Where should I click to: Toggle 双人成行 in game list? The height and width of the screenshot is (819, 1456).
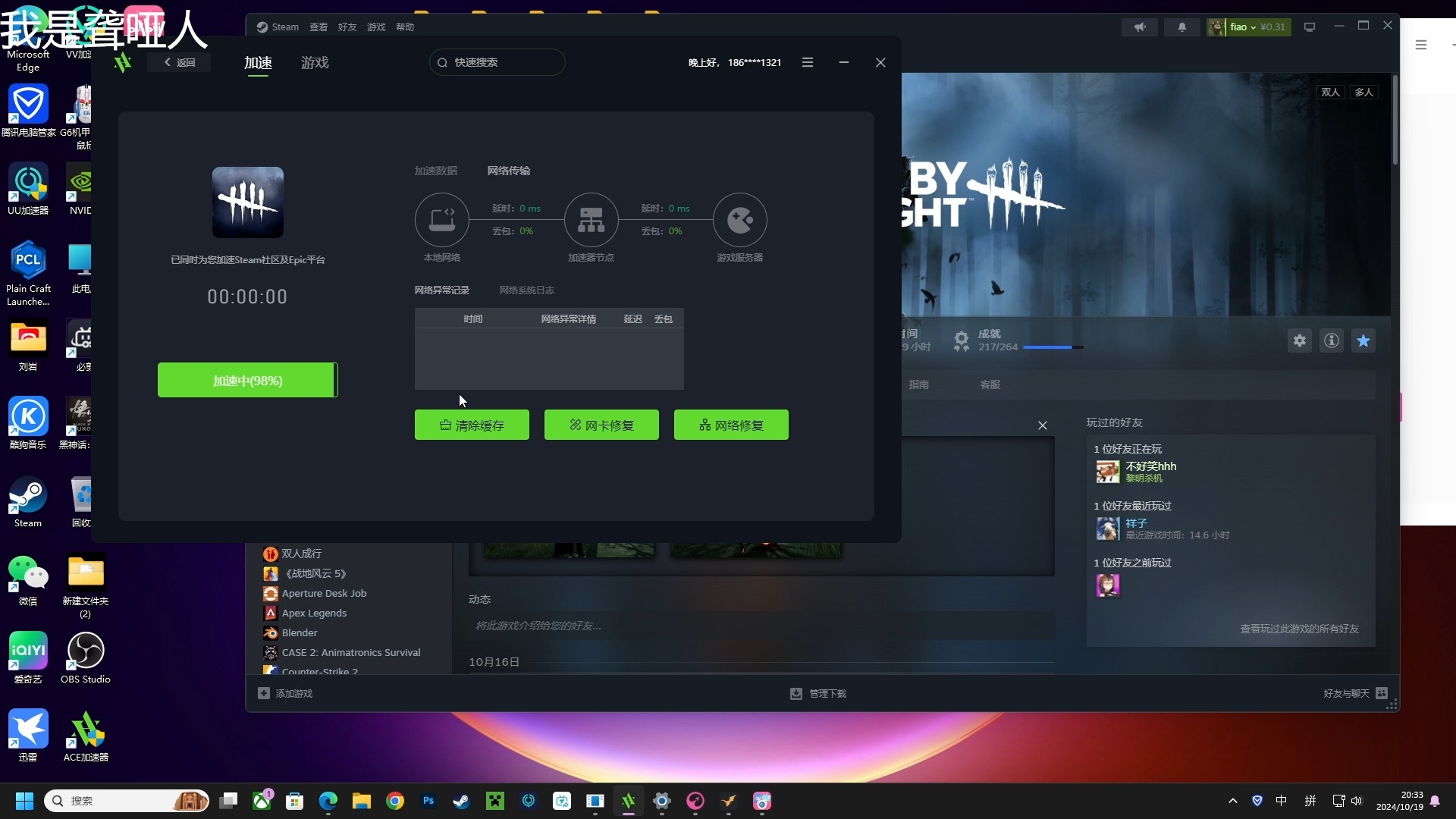coord(300,553)
